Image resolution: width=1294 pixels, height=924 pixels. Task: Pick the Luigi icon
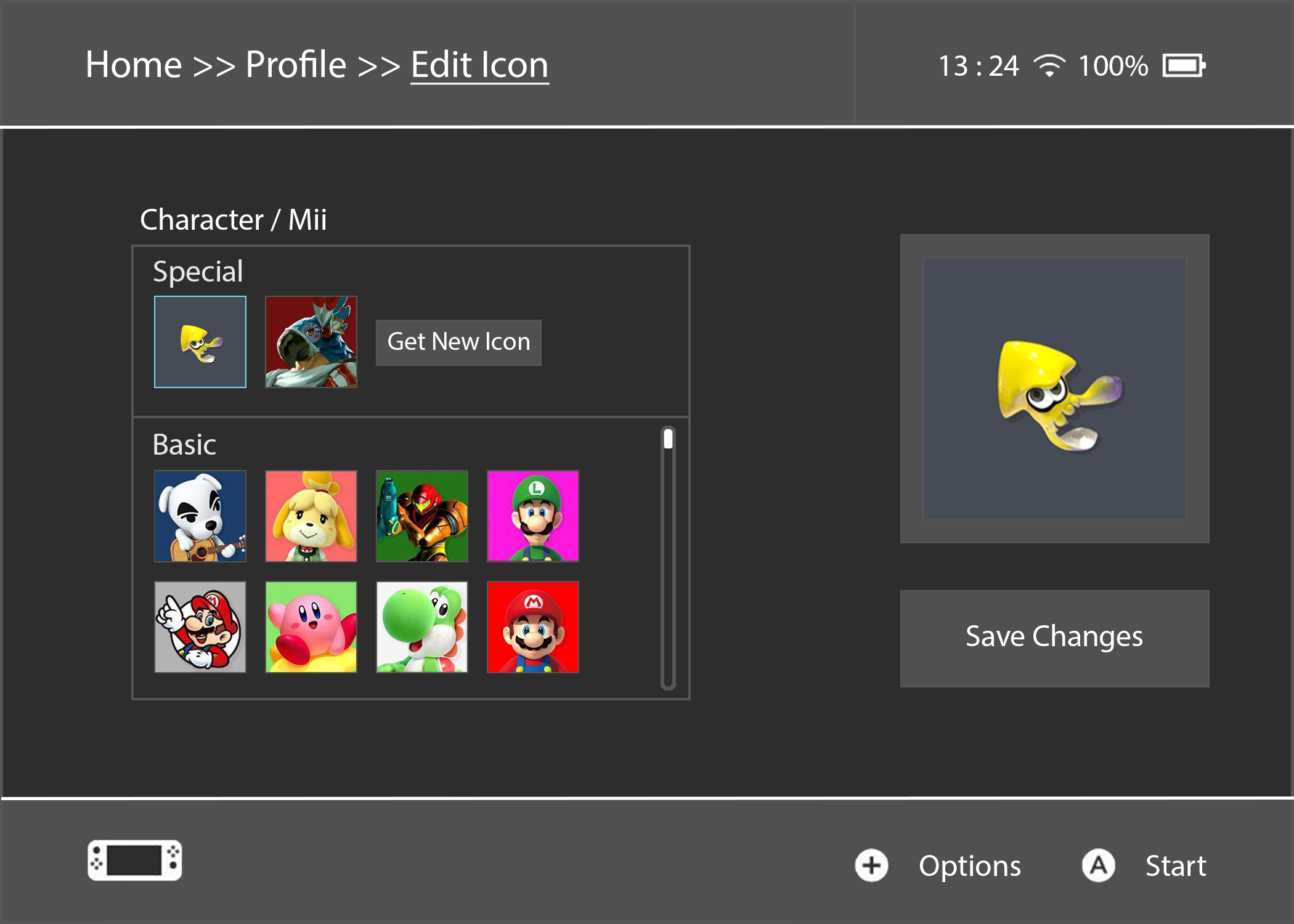pos(532,516)
